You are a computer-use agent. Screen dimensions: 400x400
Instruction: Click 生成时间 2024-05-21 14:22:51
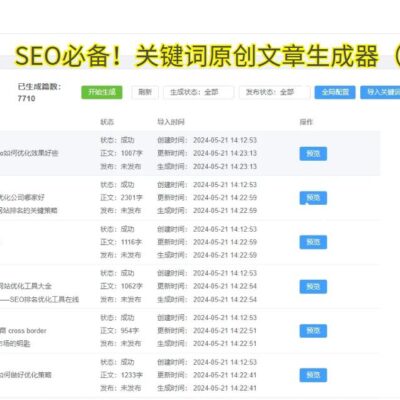[x=207, y=343]
